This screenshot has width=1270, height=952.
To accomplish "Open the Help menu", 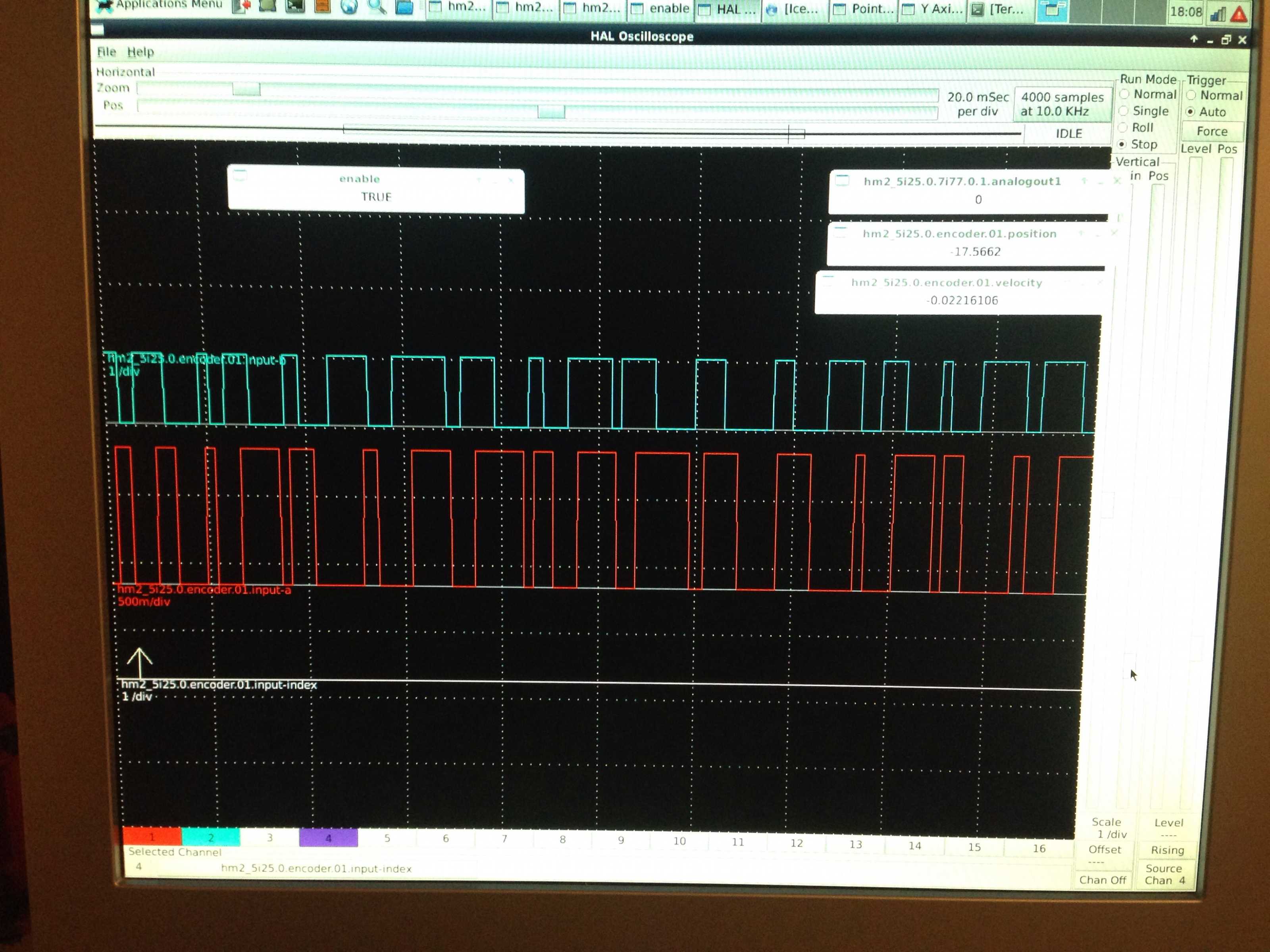I will [x=140, y=52].
